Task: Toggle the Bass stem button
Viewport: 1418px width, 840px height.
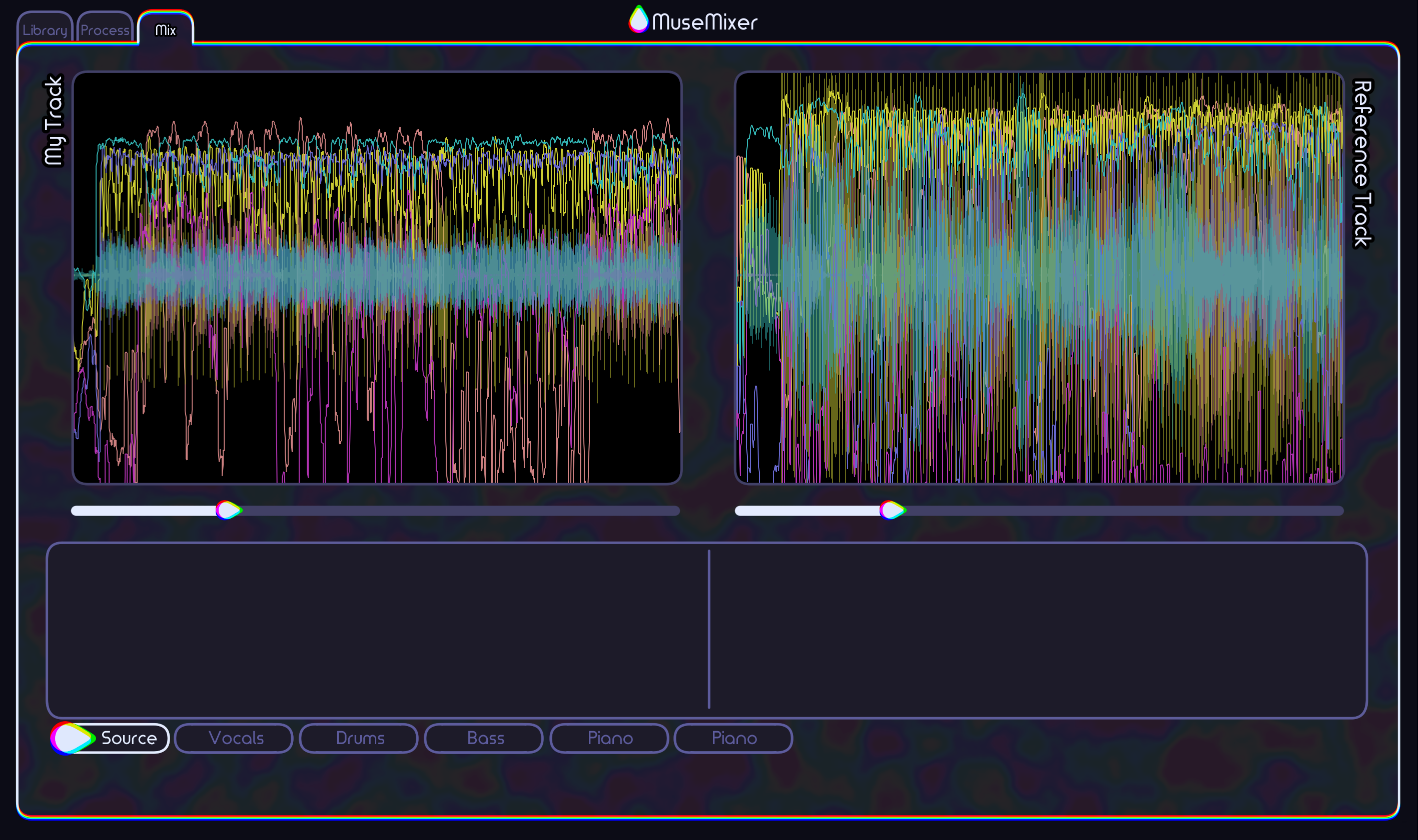Action: point(484,738)
